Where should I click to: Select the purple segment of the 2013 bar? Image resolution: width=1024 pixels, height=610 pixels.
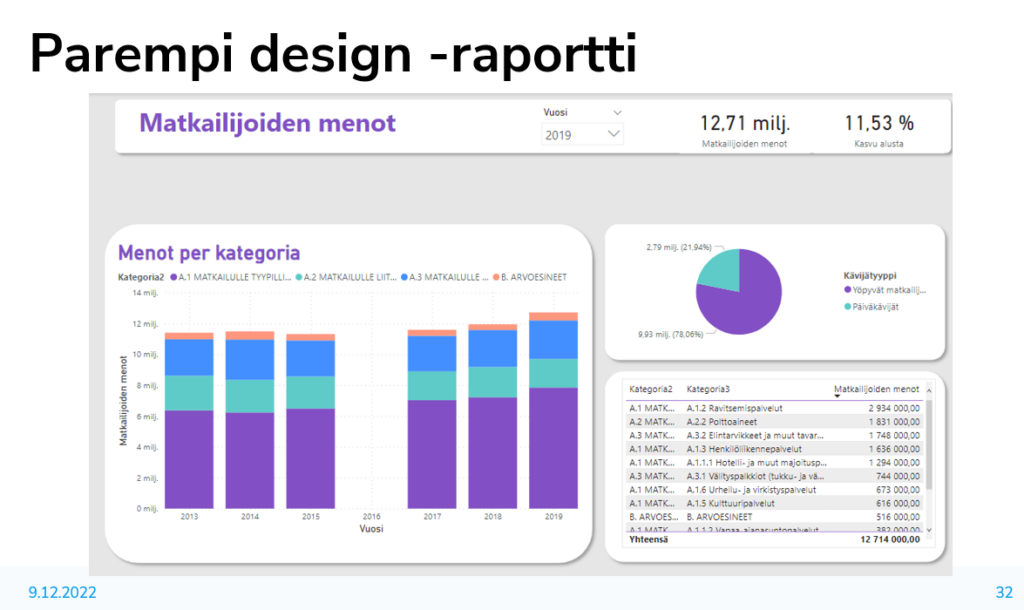pyautogui.click(x=189, y=459)
